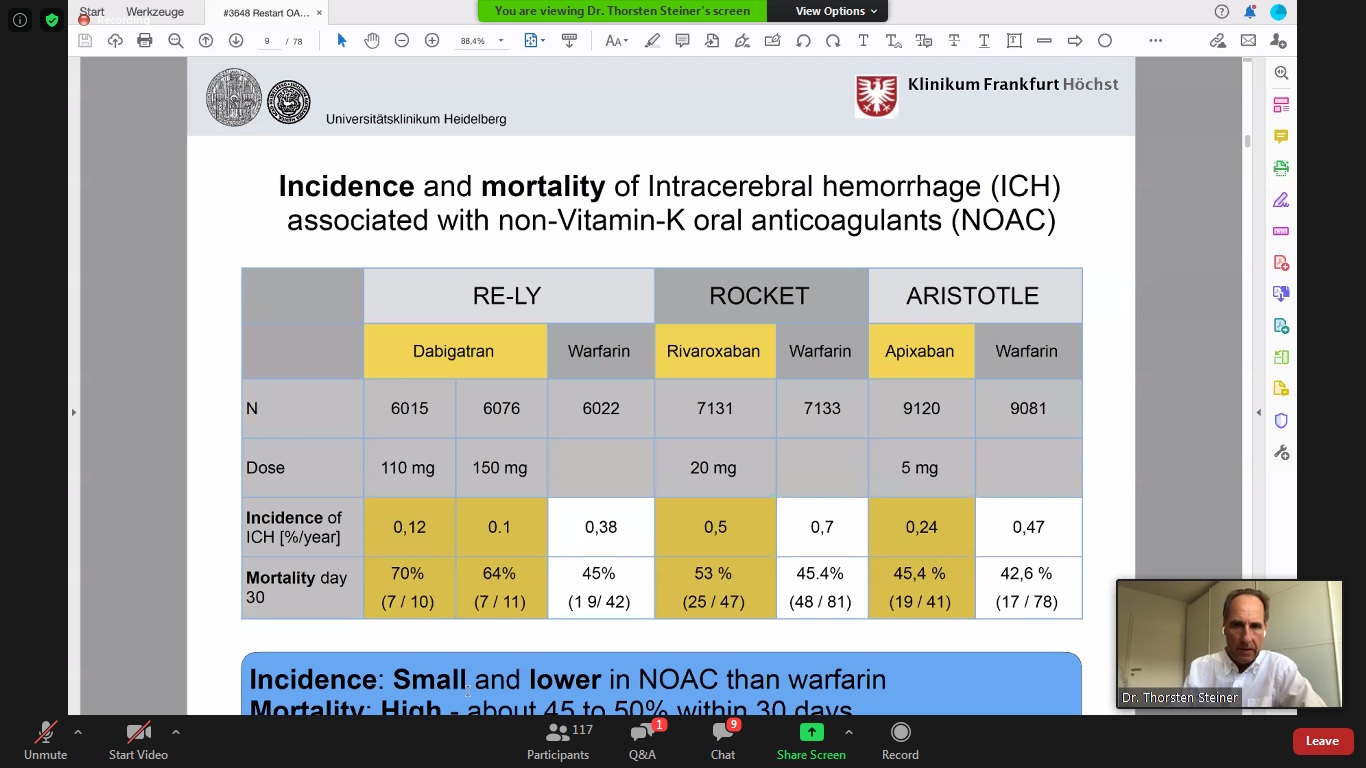Open zoom percentage dropdown showing 88,4%
Viewport: 1366px width, 768px height.
pyautogui.click(x=501, y=41)
